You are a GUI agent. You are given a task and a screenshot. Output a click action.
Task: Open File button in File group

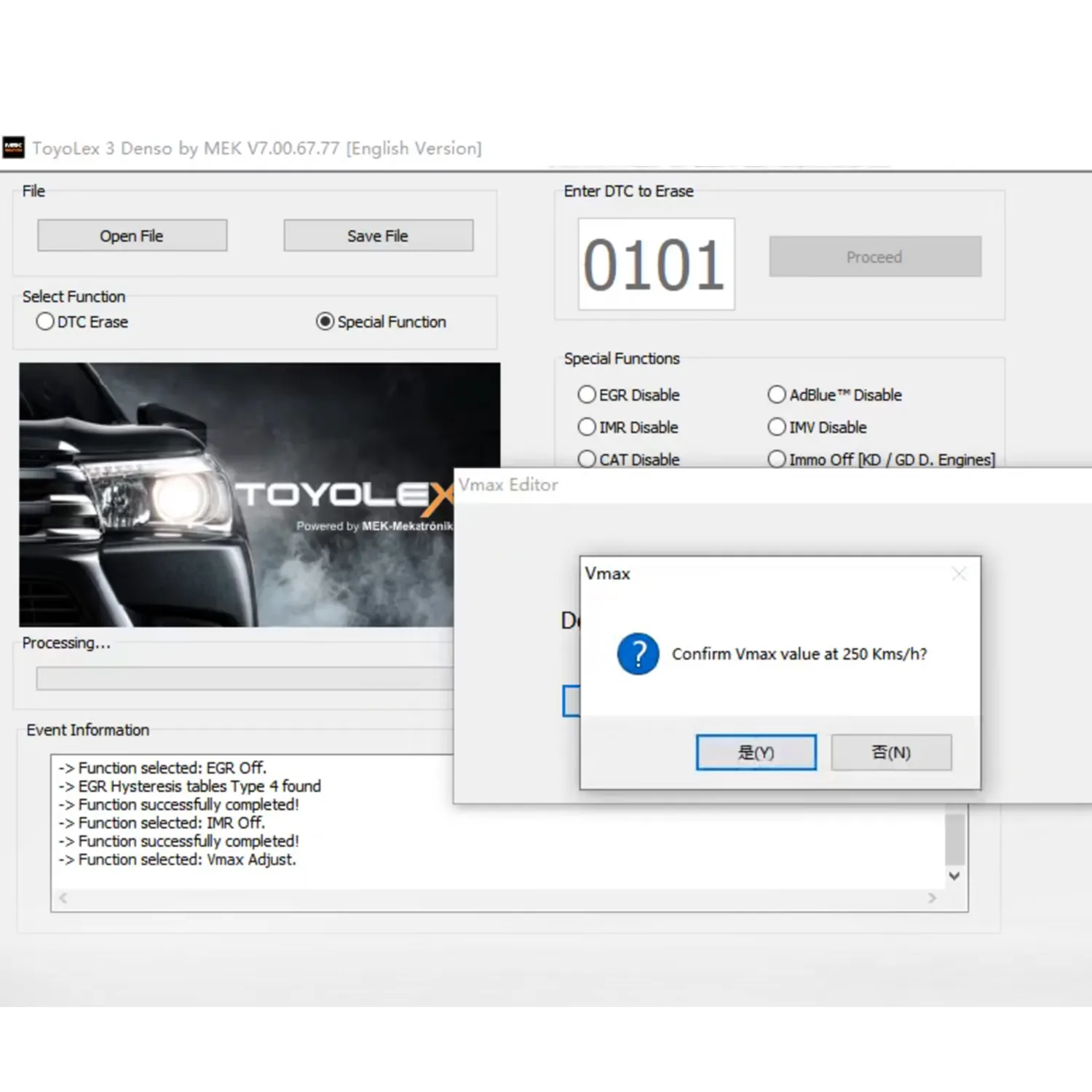point(132,236)
